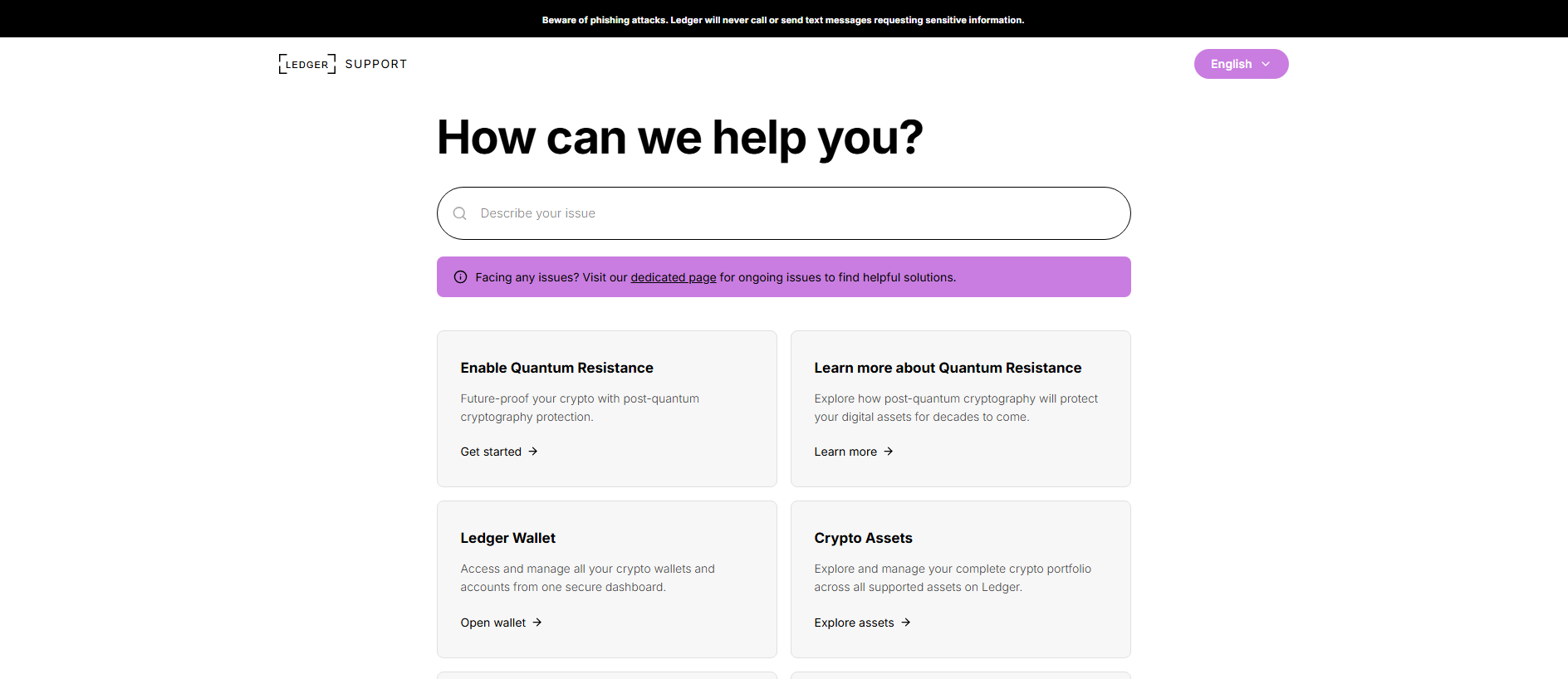1568x679 pixels.
Task: Click the arrow next to Get started
Action: click(x=533, y=452)
